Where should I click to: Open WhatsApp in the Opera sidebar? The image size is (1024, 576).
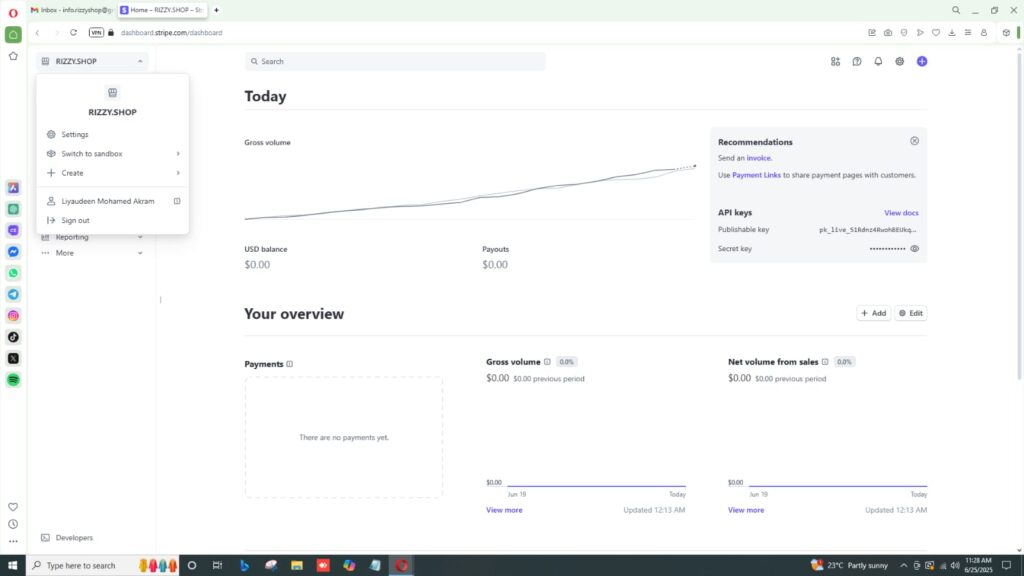tap(13, 273)
